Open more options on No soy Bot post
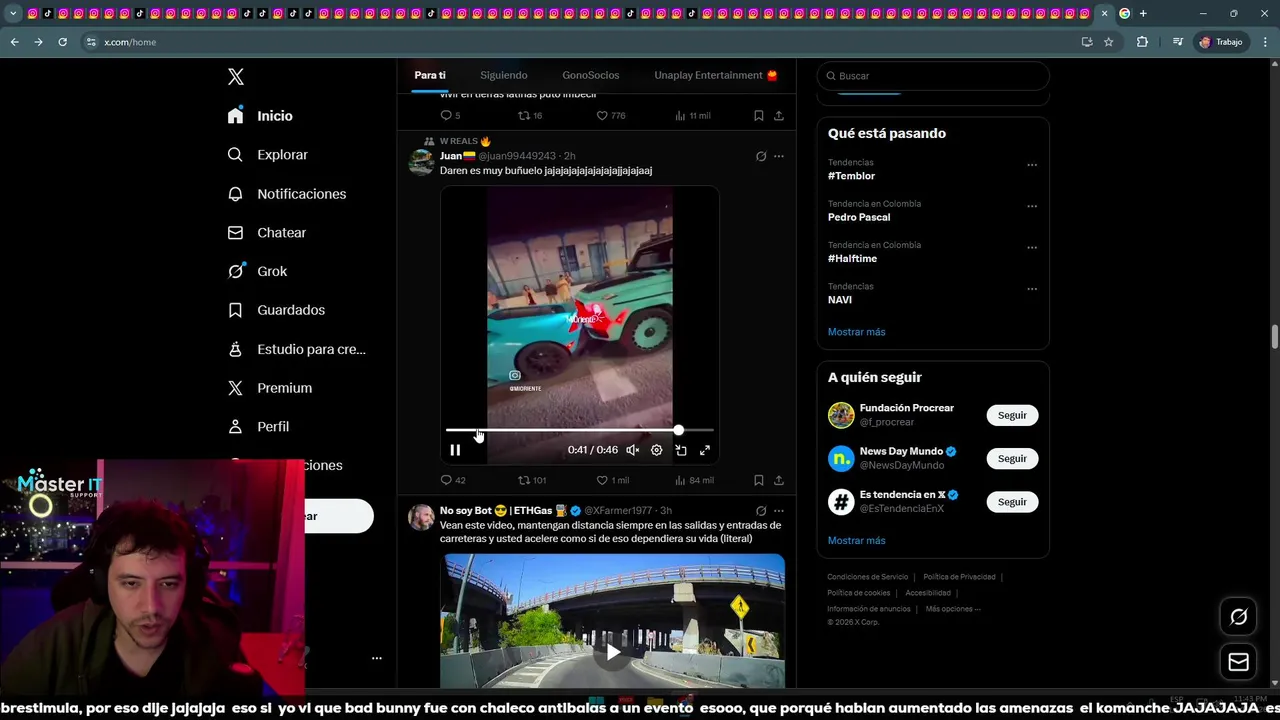 [778, 511]
